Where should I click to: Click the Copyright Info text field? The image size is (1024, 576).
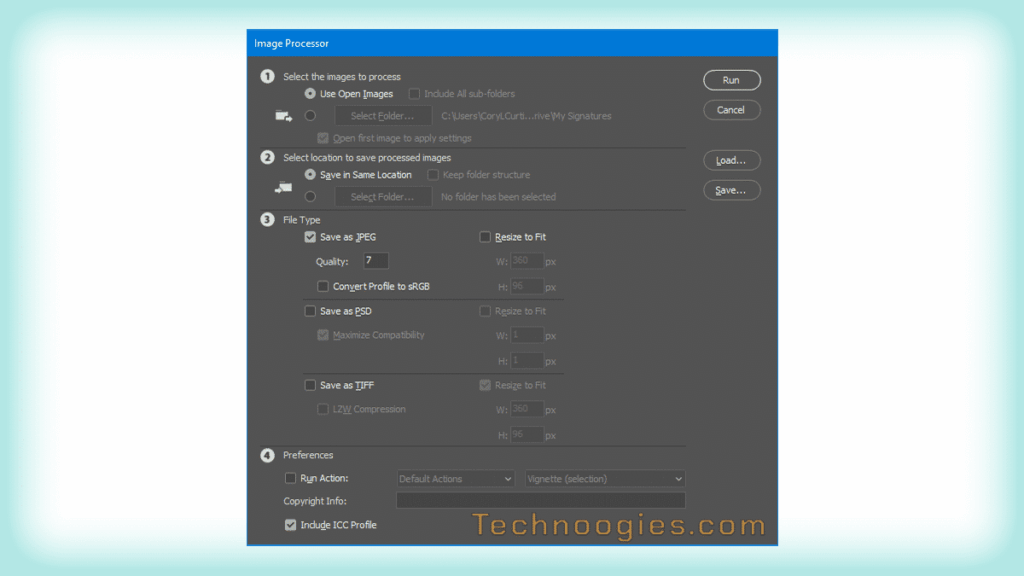541,500
